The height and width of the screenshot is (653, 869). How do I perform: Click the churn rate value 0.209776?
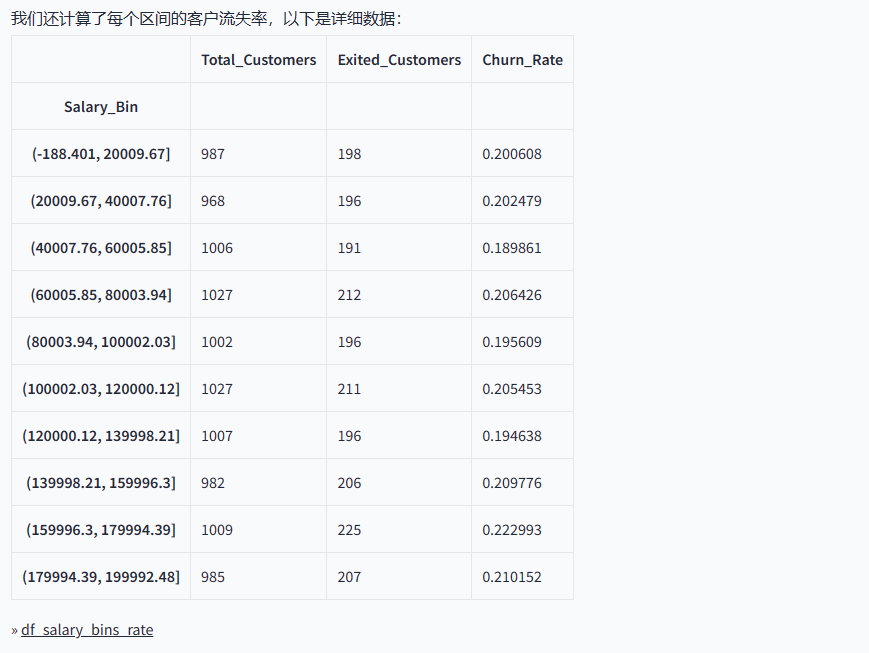click(512, 483)
